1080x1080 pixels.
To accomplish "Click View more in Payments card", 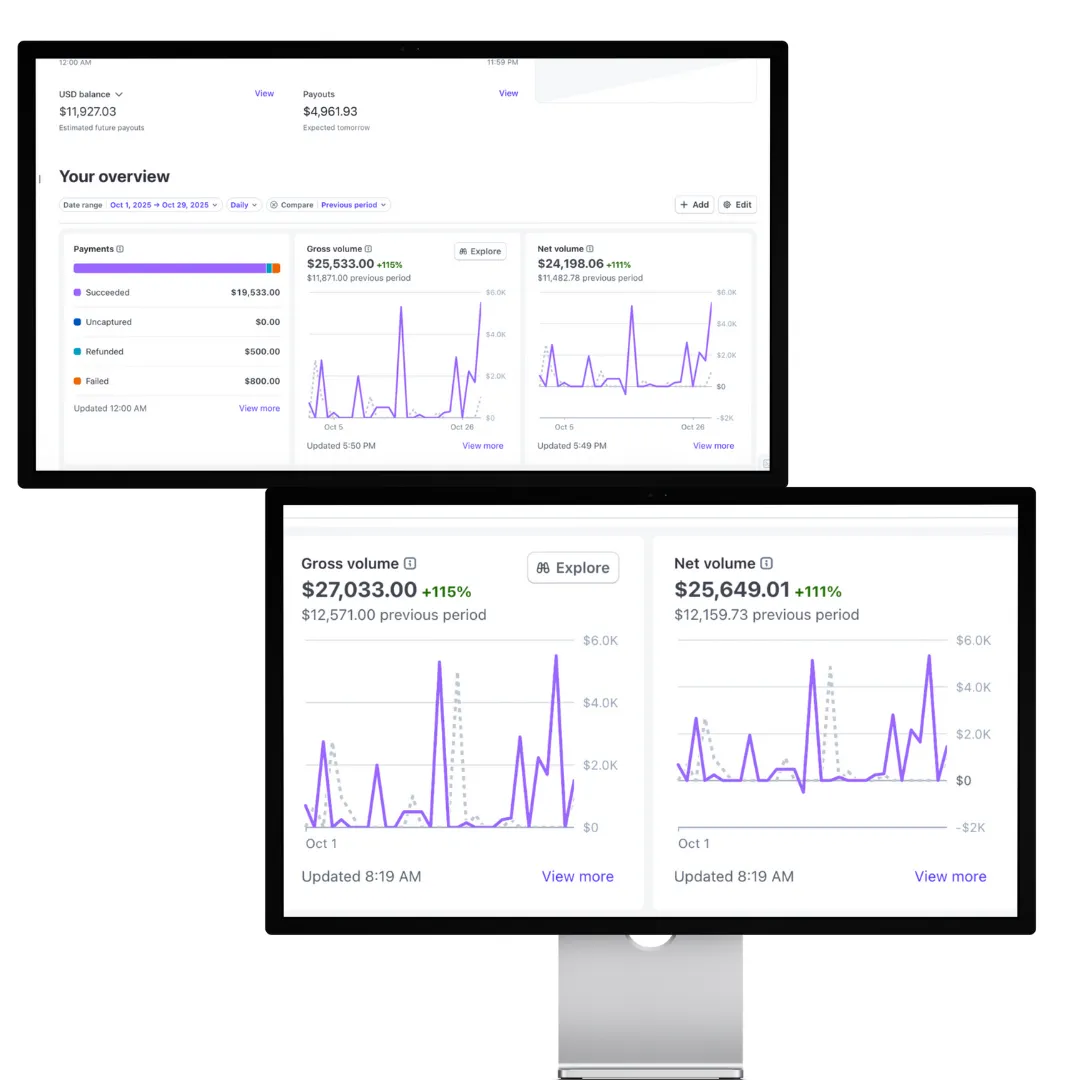I will 259,408.
